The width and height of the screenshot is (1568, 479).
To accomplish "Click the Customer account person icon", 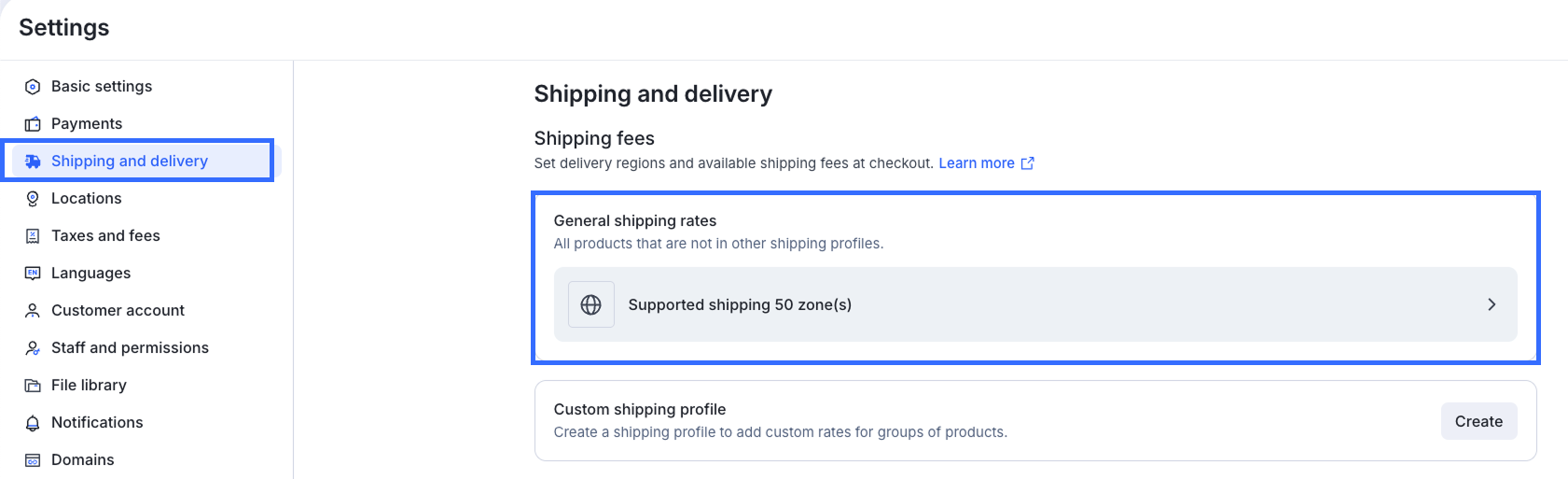I will [x=33, y=311].
